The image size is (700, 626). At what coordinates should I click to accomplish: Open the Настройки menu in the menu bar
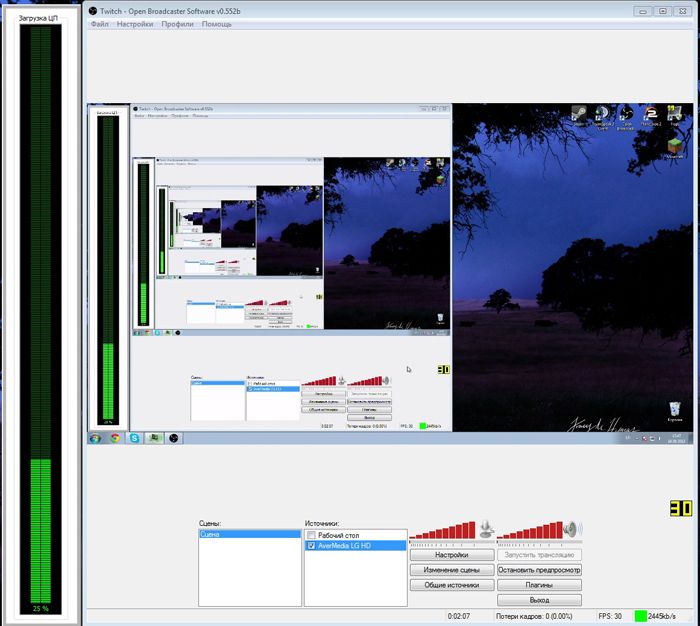135,23
